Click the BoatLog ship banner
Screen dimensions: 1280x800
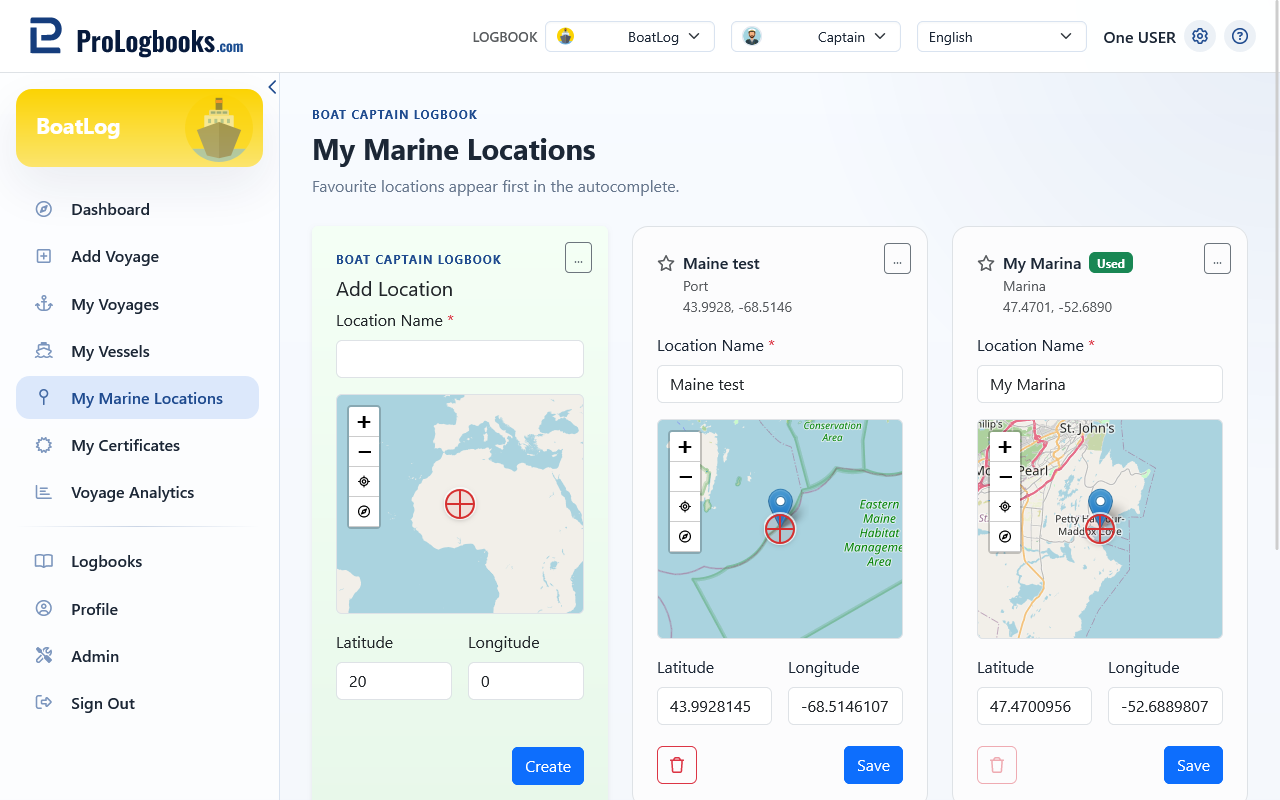click(x=139, y=128)
